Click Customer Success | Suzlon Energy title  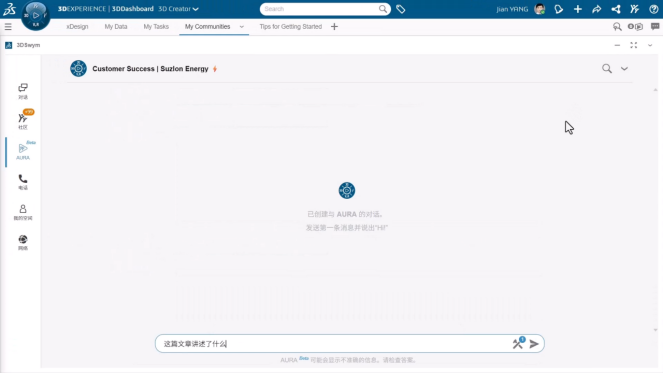150,69
